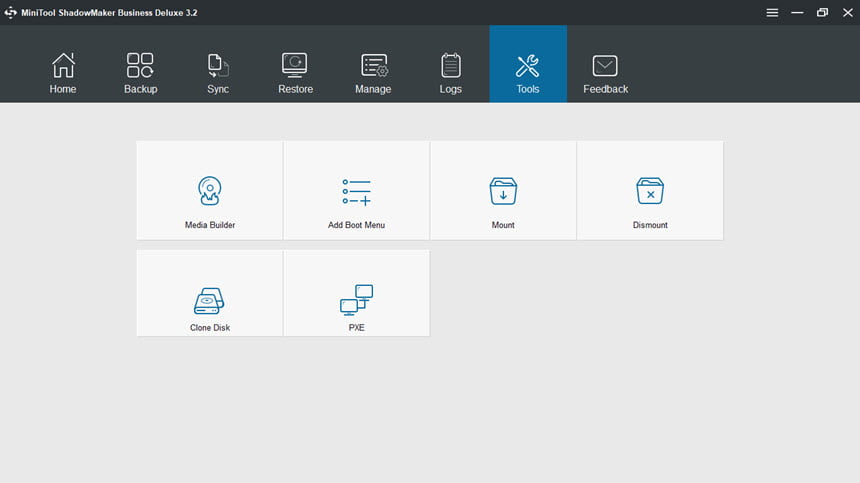Select the Tools tab
860x483 pixels.
pos(528,64)
